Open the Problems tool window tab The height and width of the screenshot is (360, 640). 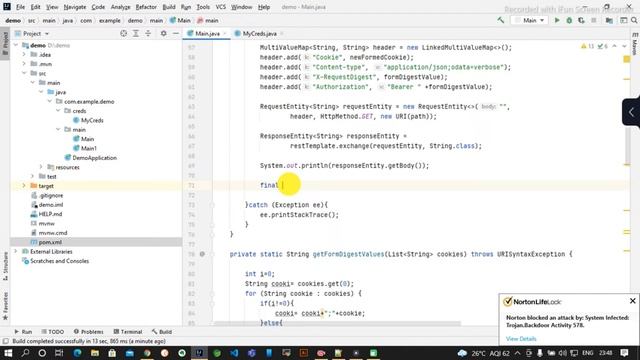89,332
